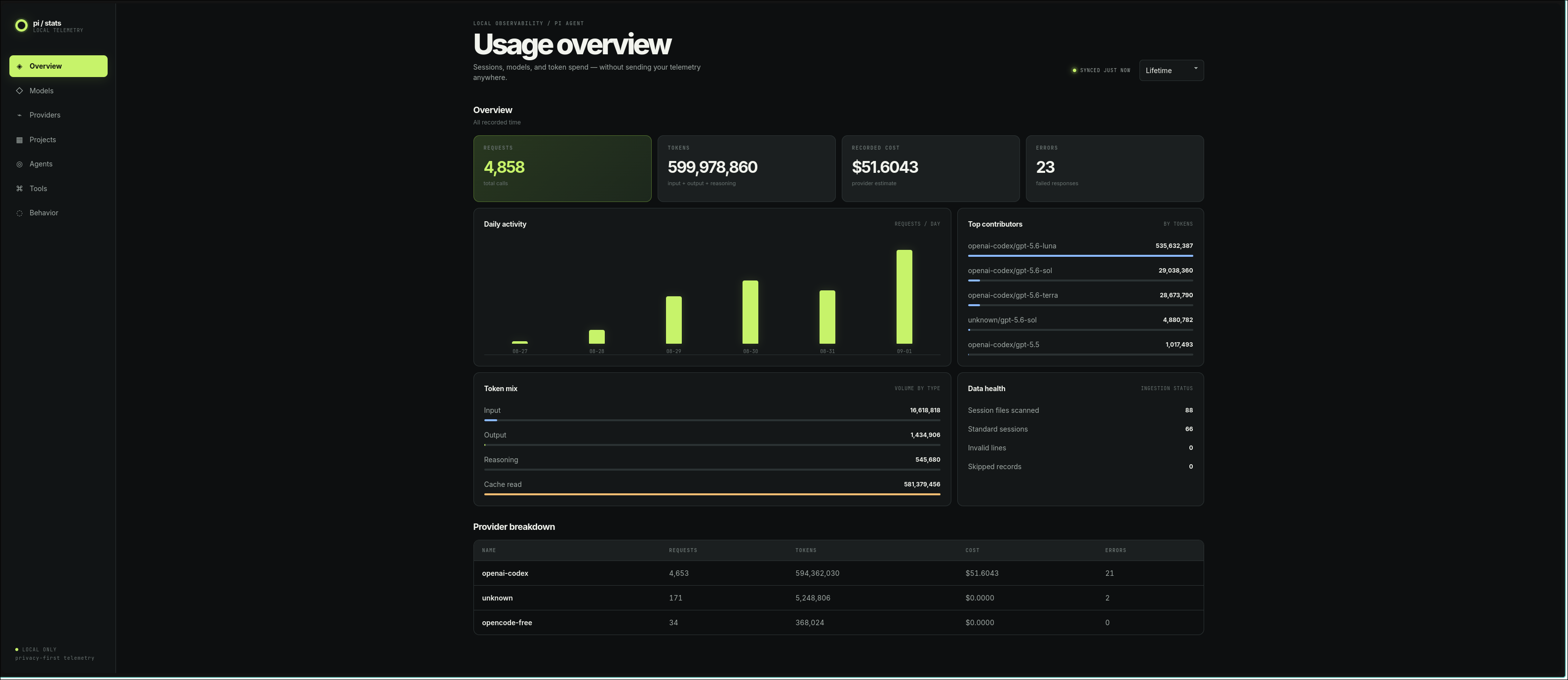Screen dimensions: 1568x680
Task: Click the 08-31 daily activity bar
Action: (x=827, y=317)
